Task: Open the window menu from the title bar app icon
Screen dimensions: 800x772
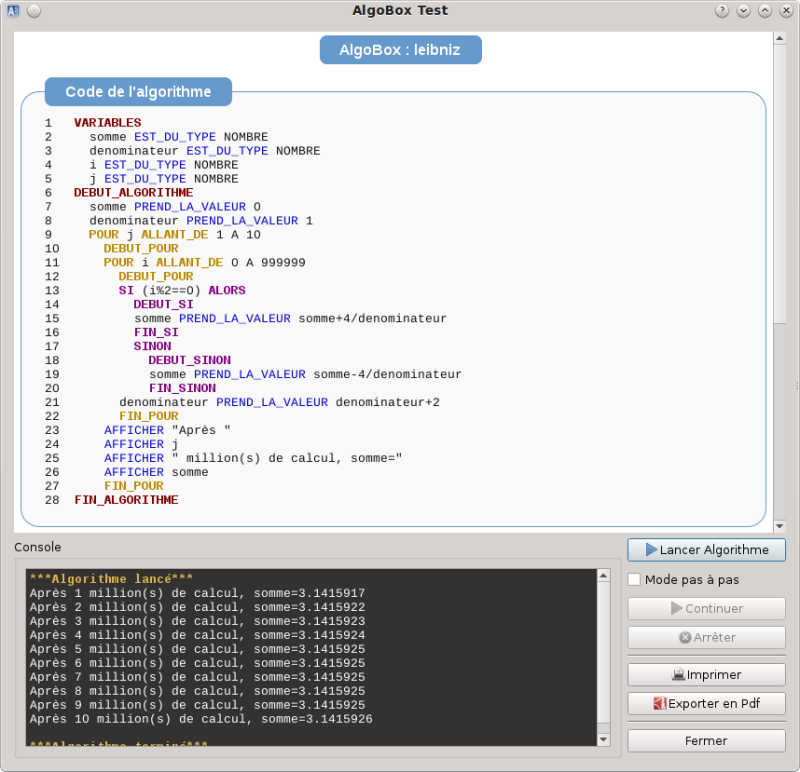Action: [12, 11]
